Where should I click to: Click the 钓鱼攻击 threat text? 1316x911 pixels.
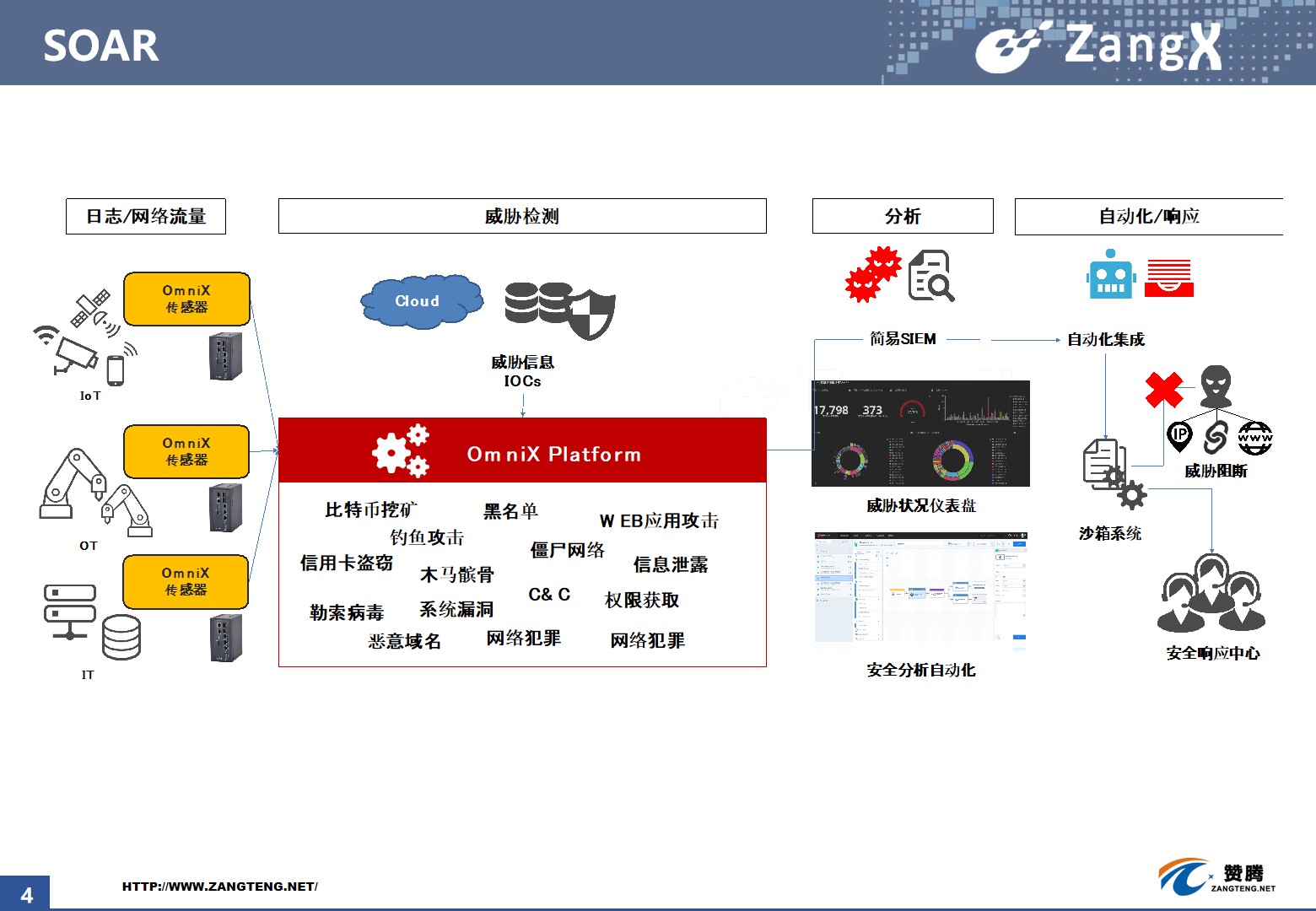pos(427,537)
